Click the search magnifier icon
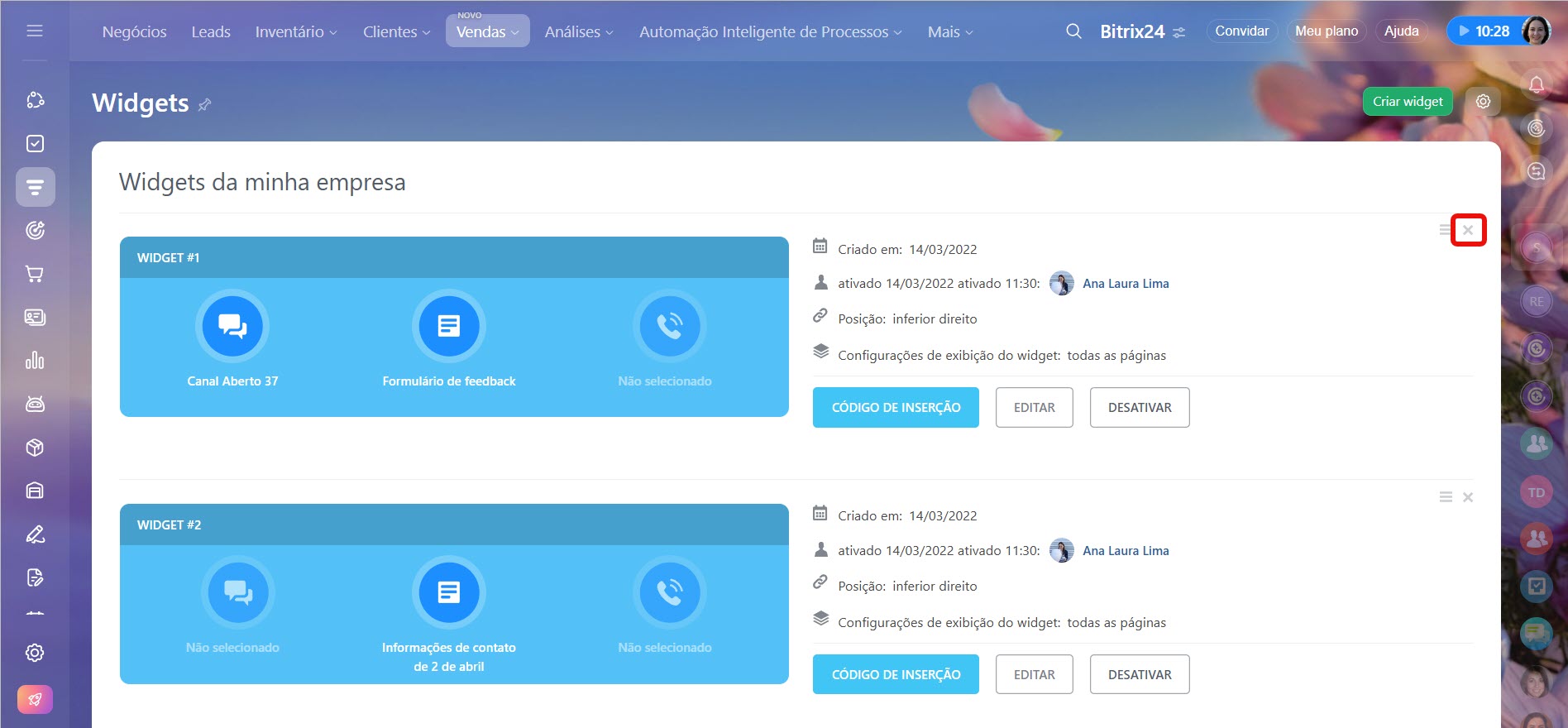 pos(1073,31)
